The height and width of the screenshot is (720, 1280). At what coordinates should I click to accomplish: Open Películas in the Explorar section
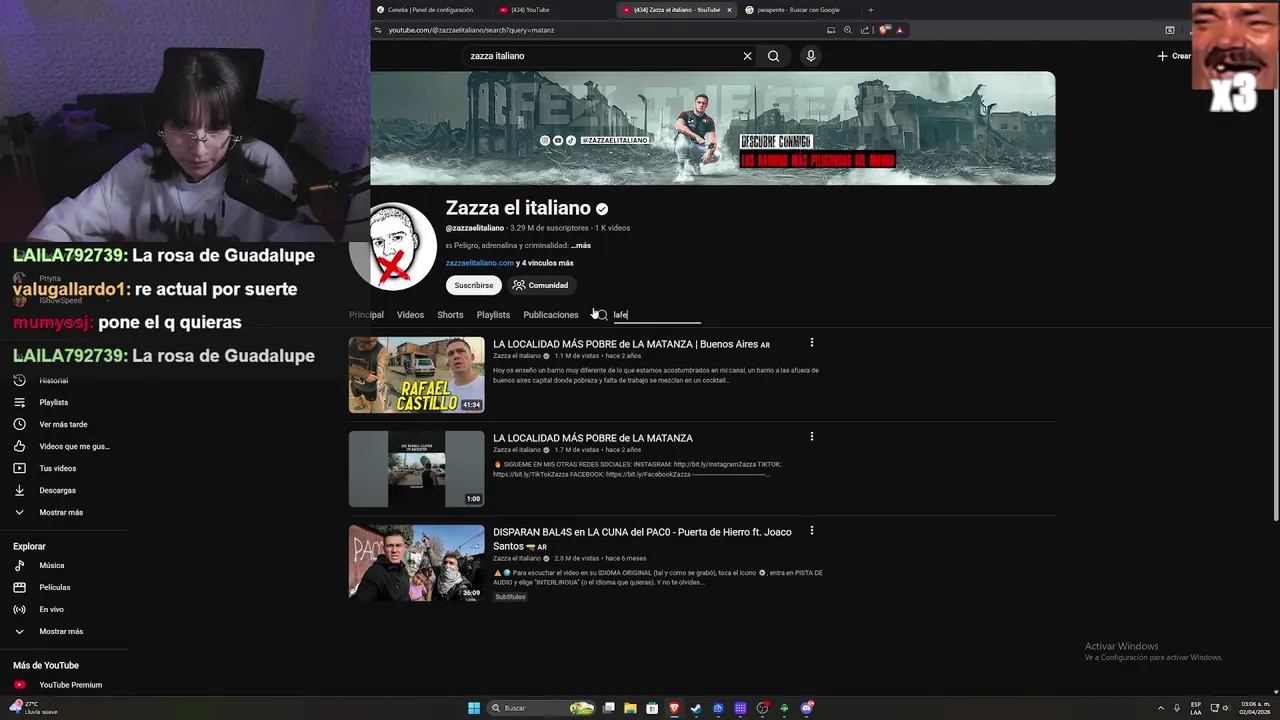[x=55, y=588]
